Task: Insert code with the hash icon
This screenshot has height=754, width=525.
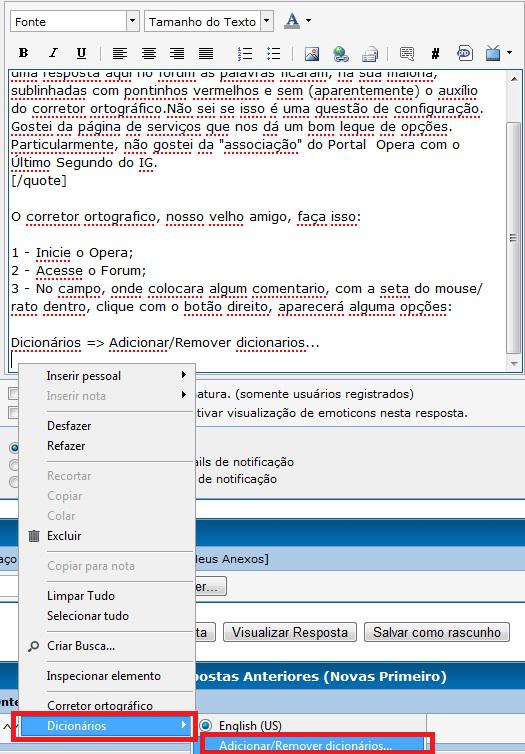Action: tap(436, 53)
